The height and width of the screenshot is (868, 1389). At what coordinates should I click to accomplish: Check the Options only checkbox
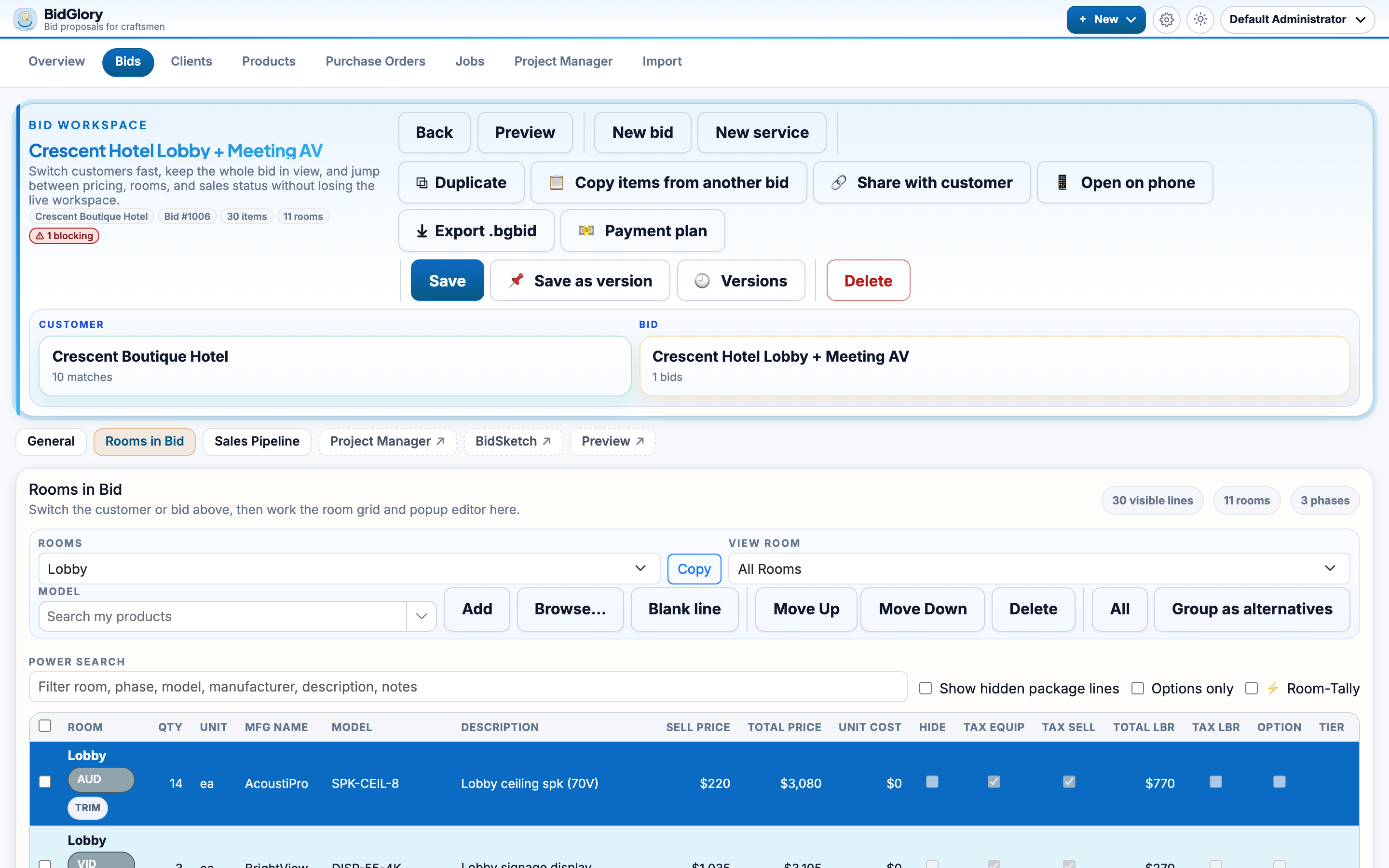coord(1138,688)
